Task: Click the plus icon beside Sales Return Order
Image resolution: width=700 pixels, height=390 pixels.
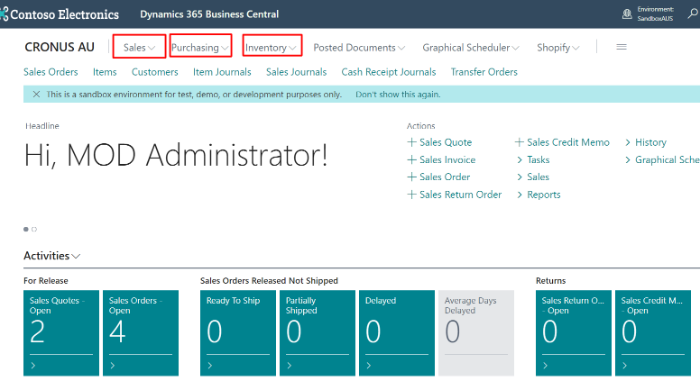Action: click(x=412, y=195)
